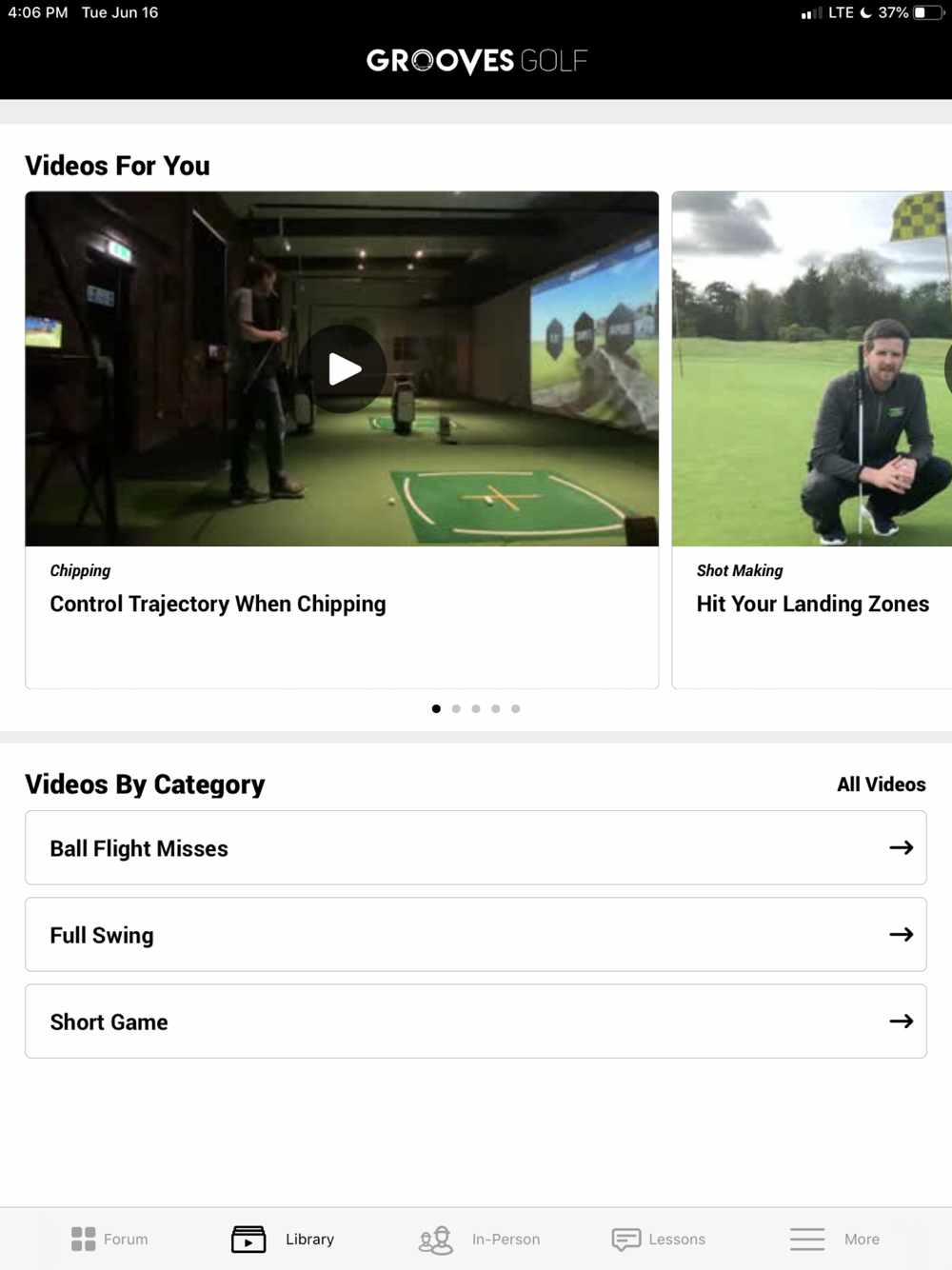This screenshot has width=952, height=1270.
Task: Expand the Full Swing category
Action: tap(476, 934)
